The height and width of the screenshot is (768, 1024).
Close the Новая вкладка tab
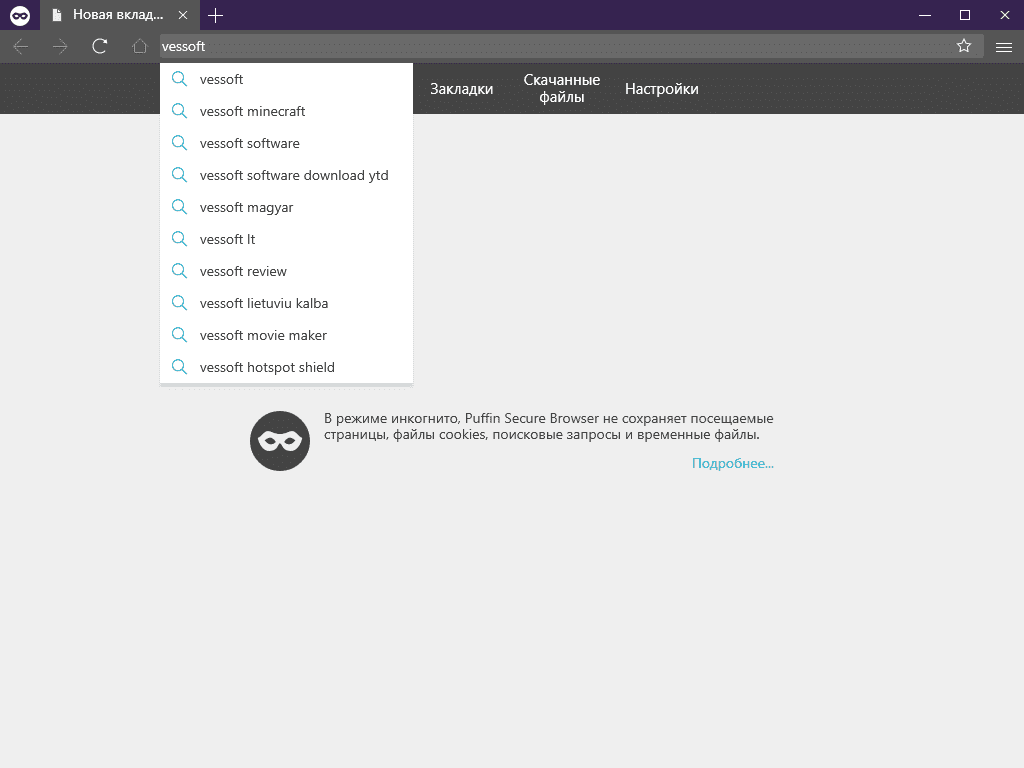pos(183,15)
